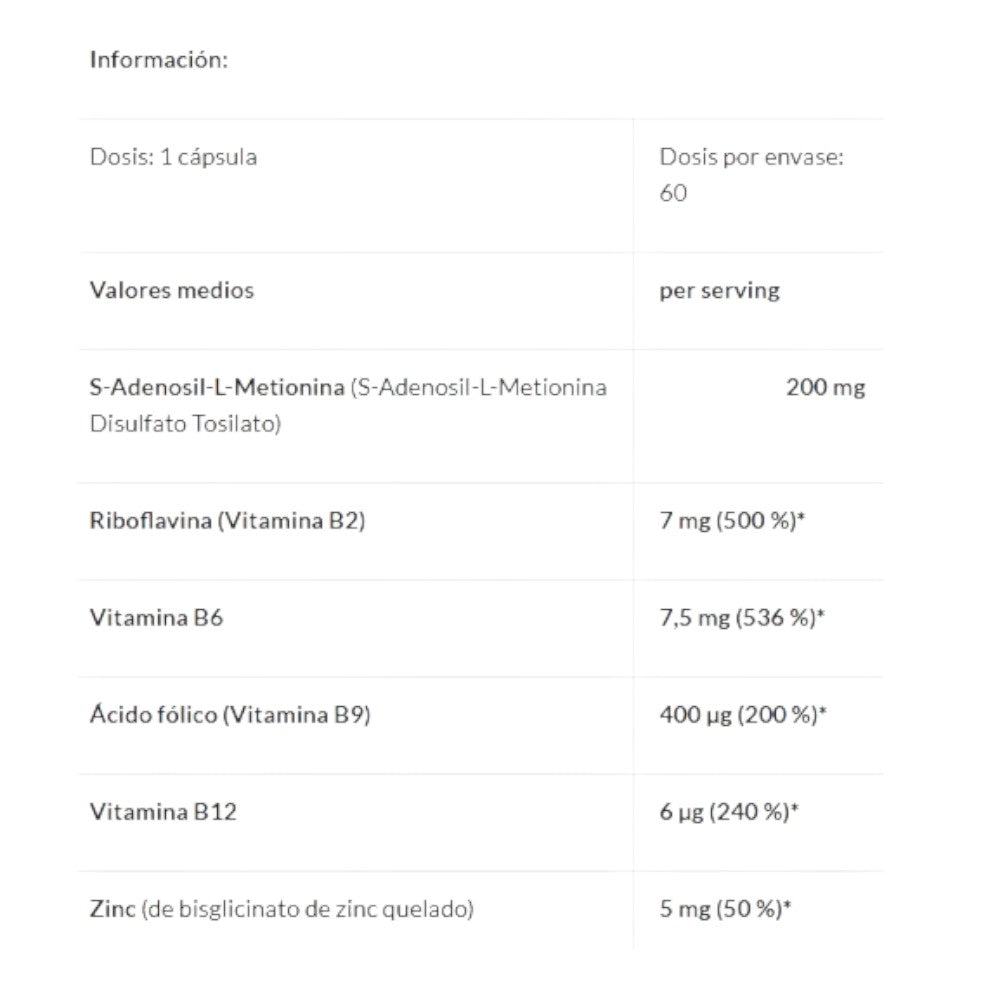Click the 'per serving' column header
The height and width of the screenshot is (1000, 1000).
click(x=719, y=291)
